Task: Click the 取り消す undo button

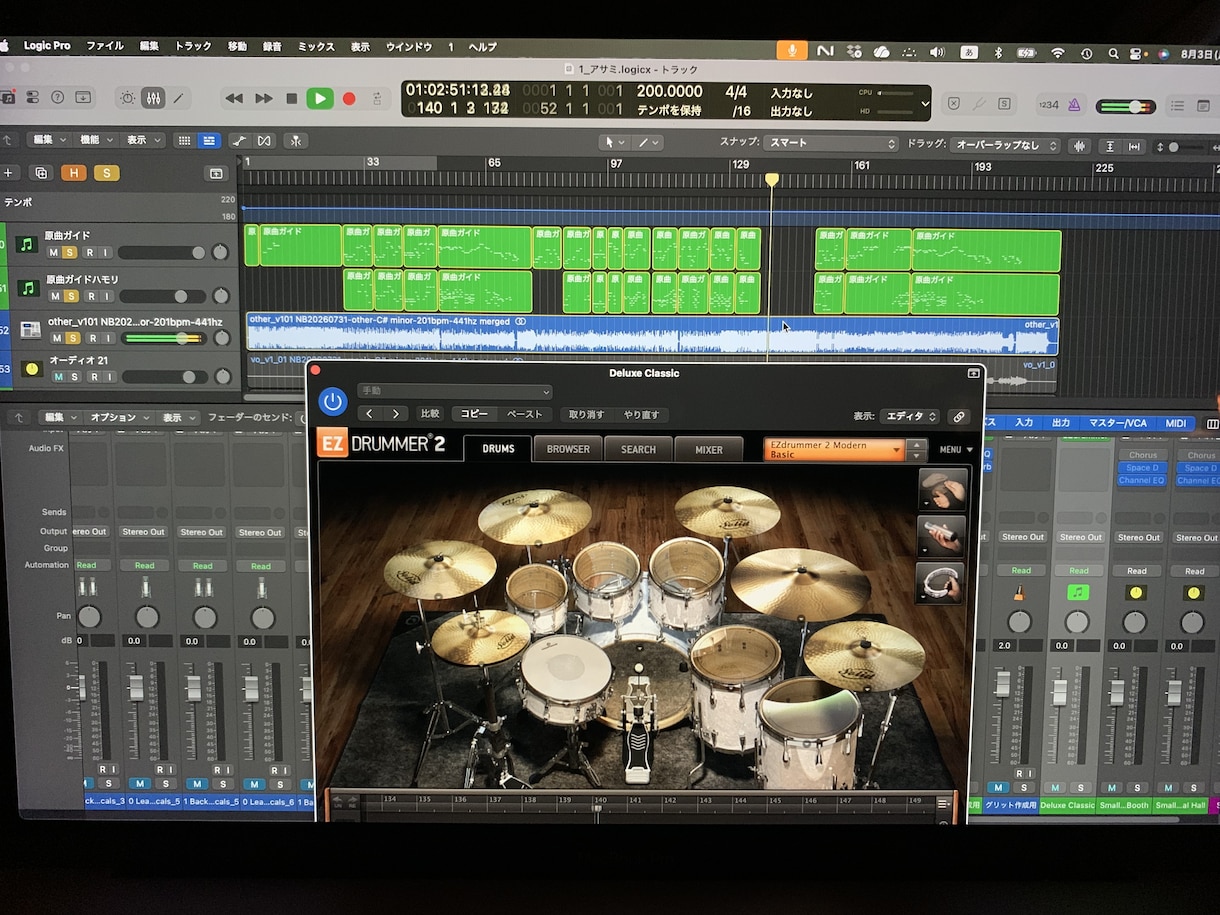Action: (586, 414)
